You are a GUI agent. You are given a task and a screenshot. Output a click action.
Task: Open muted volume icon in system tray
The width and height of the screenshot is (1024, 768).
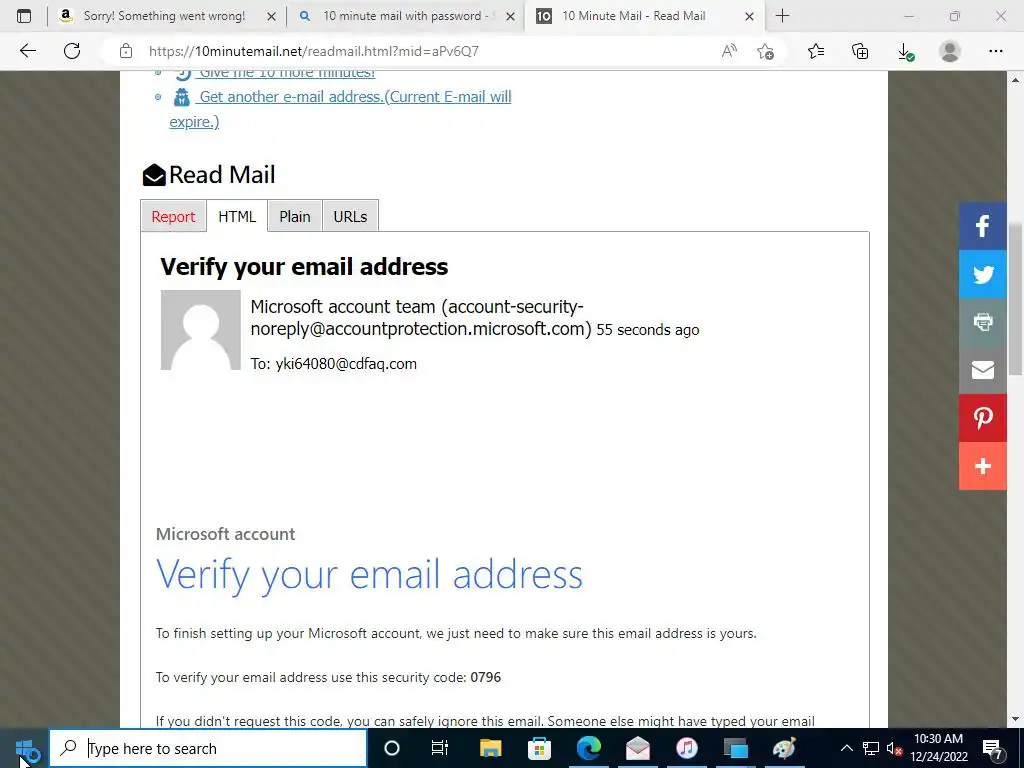(x=894, y=748)
